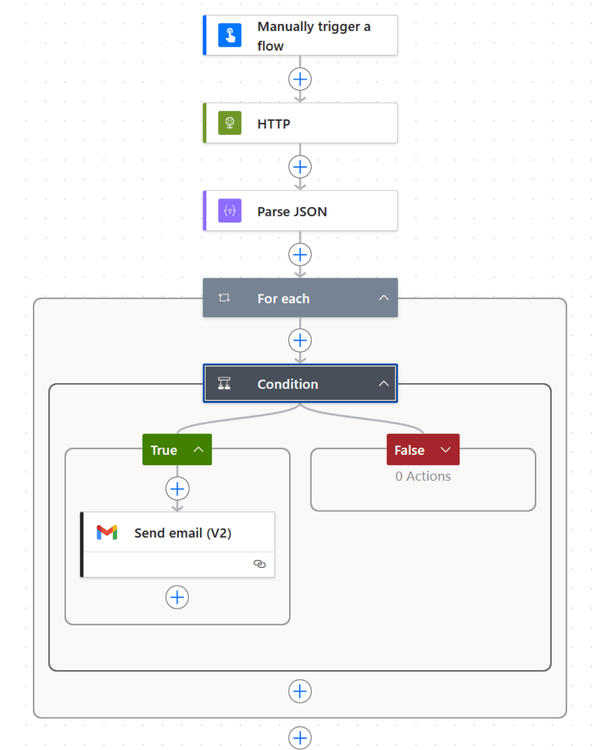Click the For each loop icon
The width and height of the screenshot is (601, 750).
click(x=225, y=298)
